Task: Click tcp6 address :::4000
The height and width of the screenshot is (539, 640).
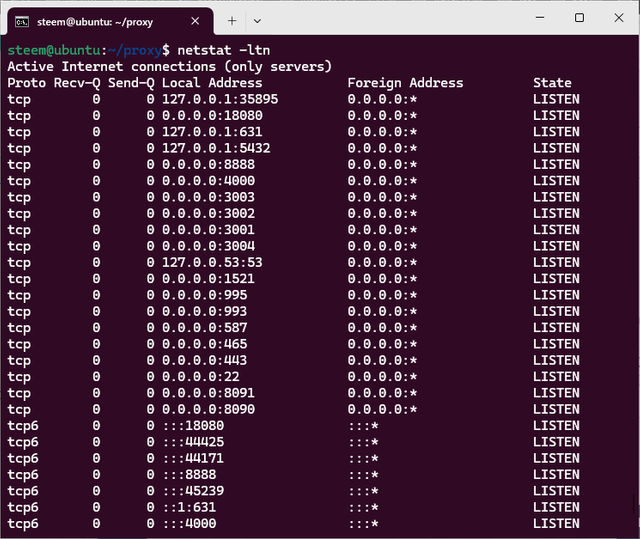Action: [189, 523]
